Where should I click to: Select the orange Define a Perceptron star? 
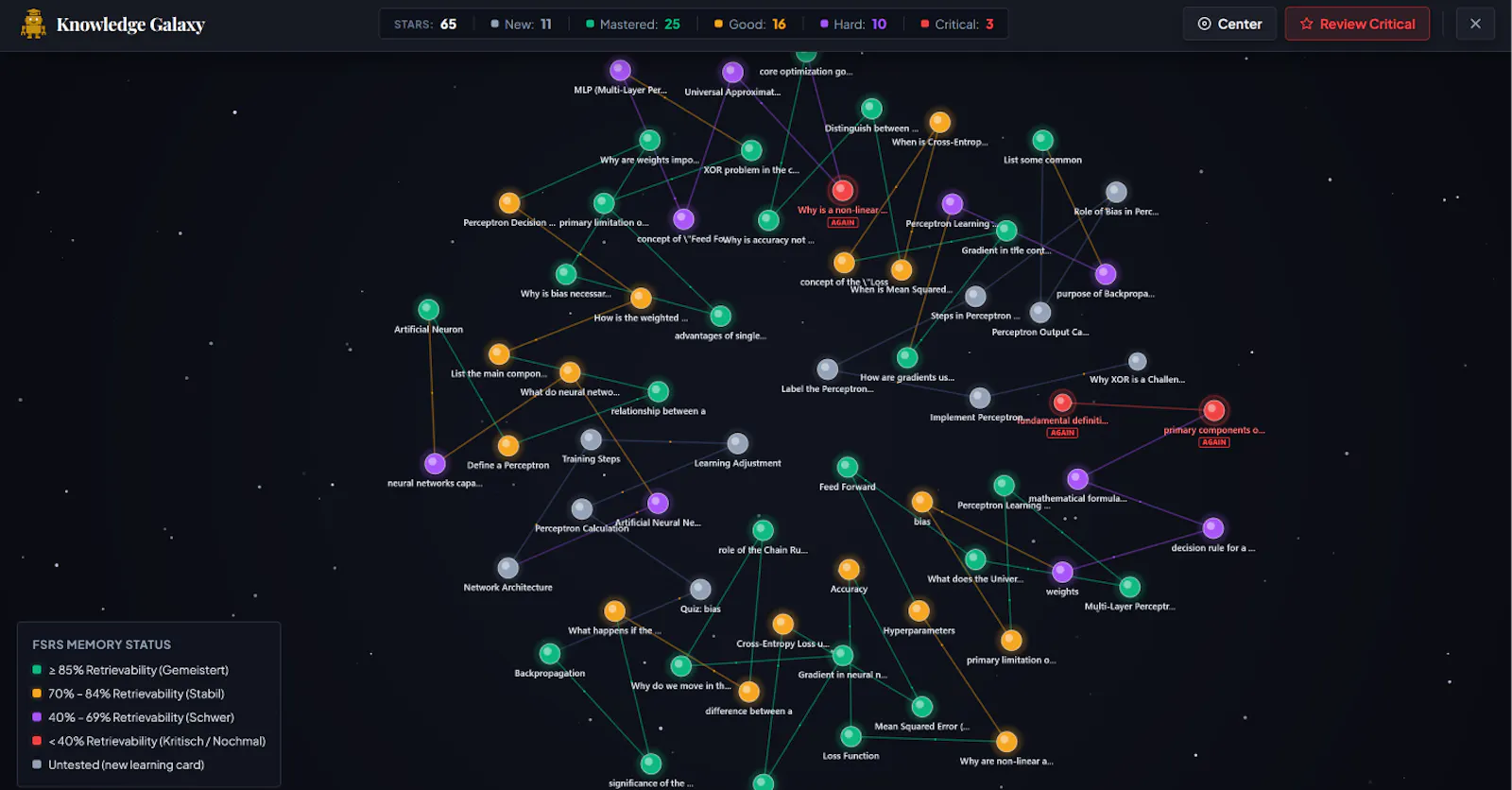point(508,445)
